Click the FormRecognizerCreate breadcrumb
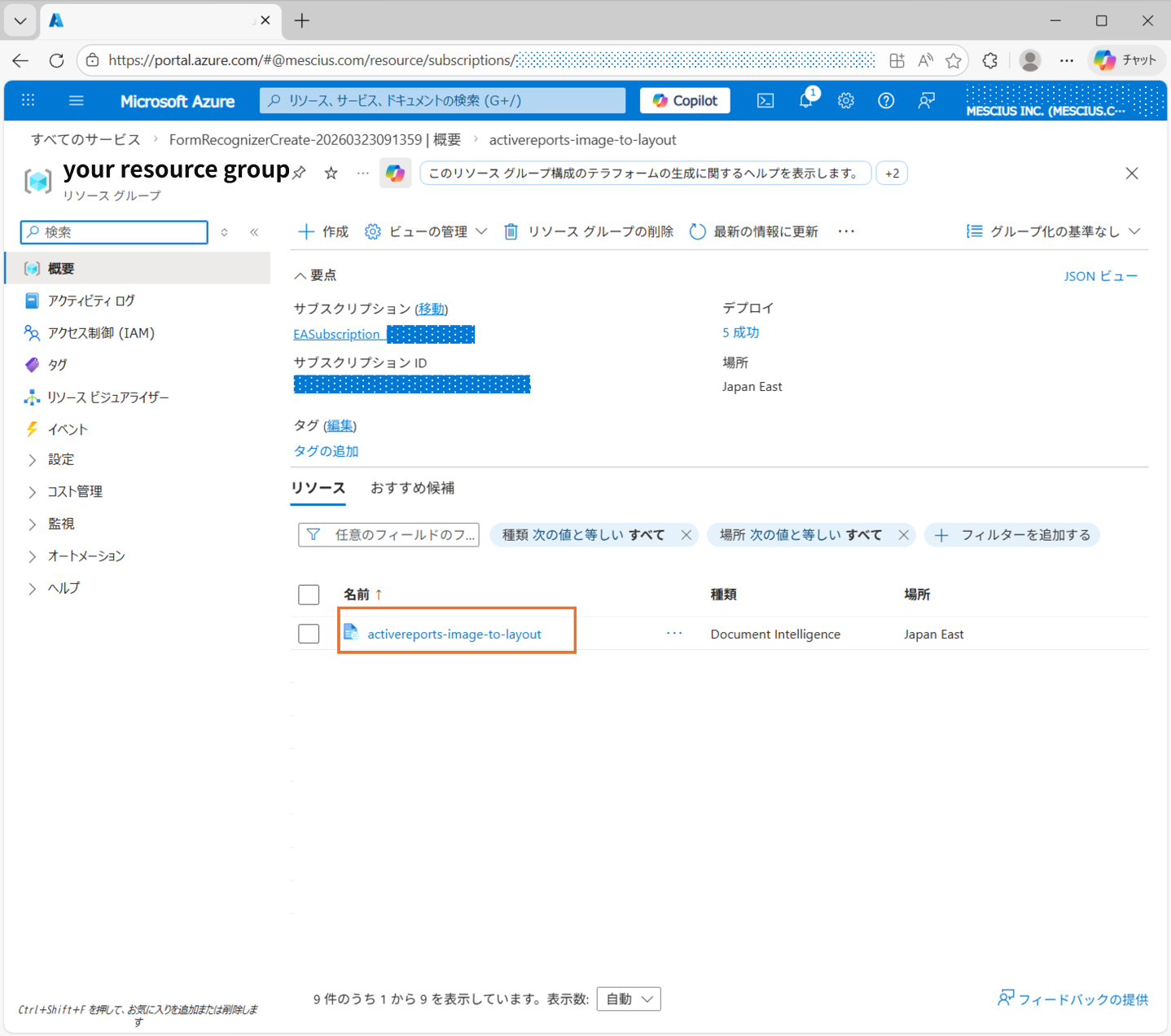The height and width of the screenshot is (1036, 1171). 315,139
